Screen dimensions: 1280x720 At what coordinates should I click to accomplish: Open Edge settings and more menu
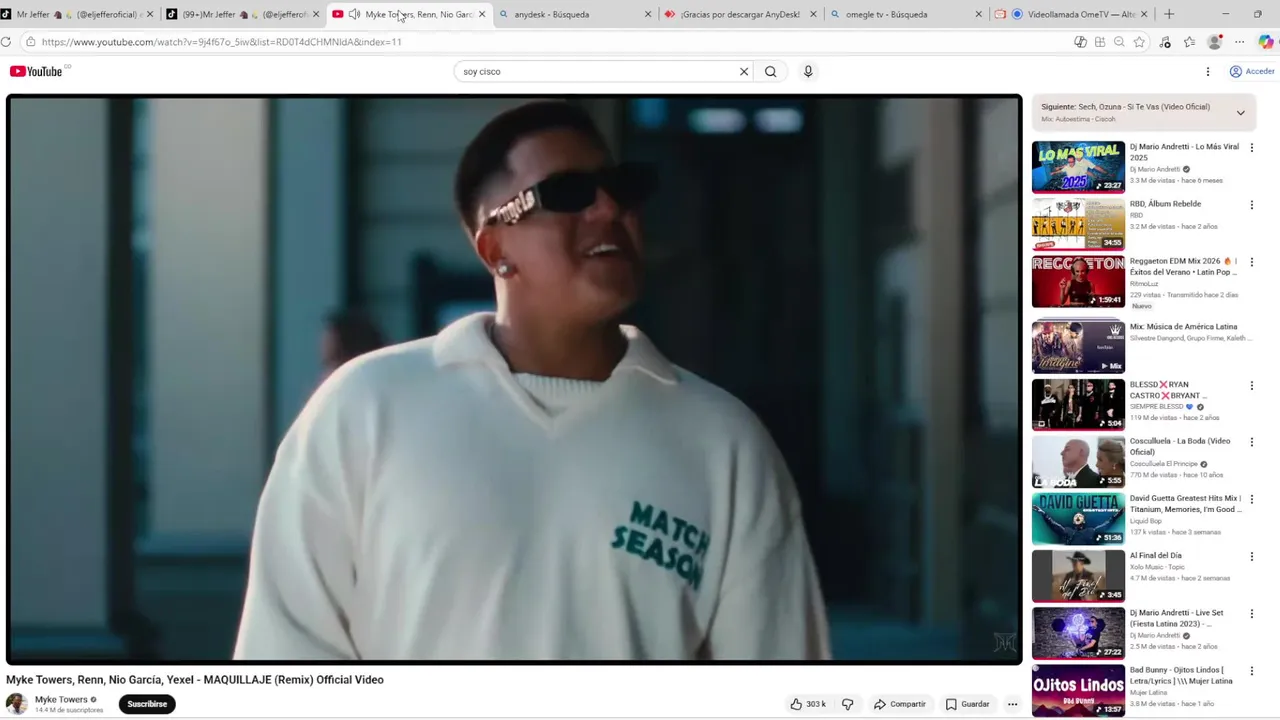[x=1240, y=42]
